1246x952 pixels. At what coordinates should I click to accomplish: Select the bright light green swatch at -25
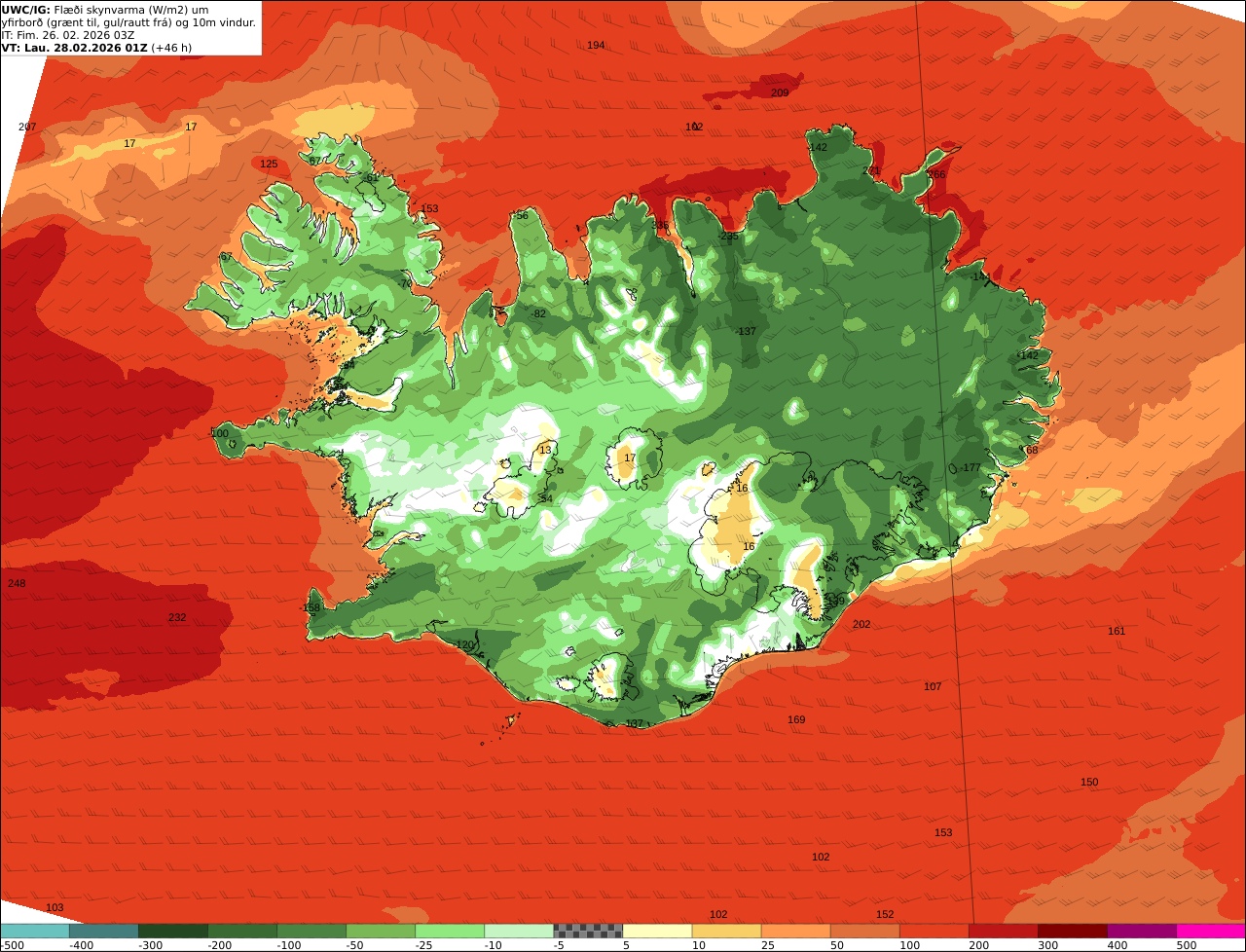[x=449, y=932]
